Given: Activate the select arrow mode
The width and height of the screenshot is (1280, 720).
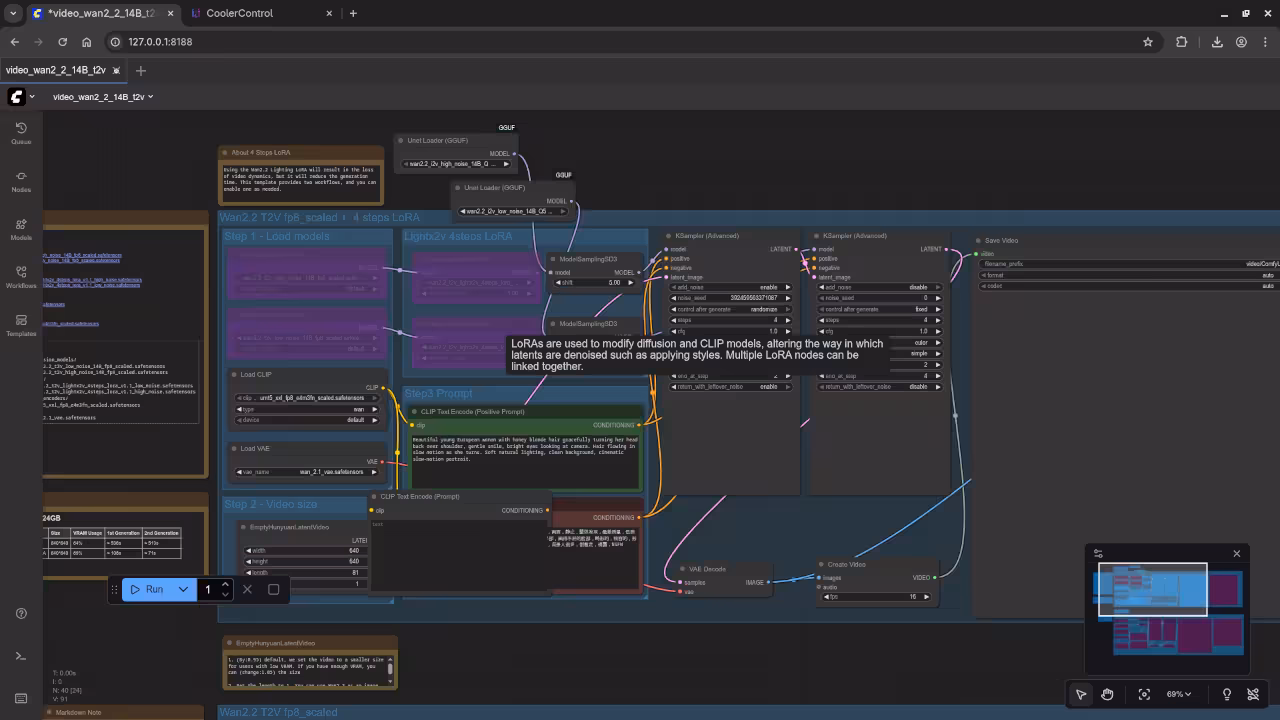Looking at the screenshot, I should point(1081,694).
